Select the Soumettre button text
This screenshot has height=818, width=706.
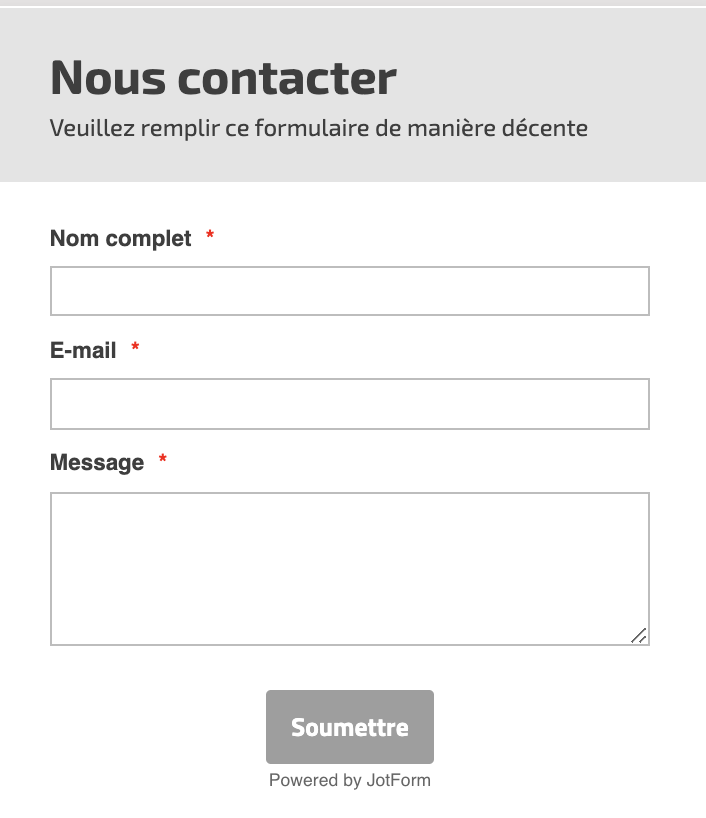[x=349, y=727]
